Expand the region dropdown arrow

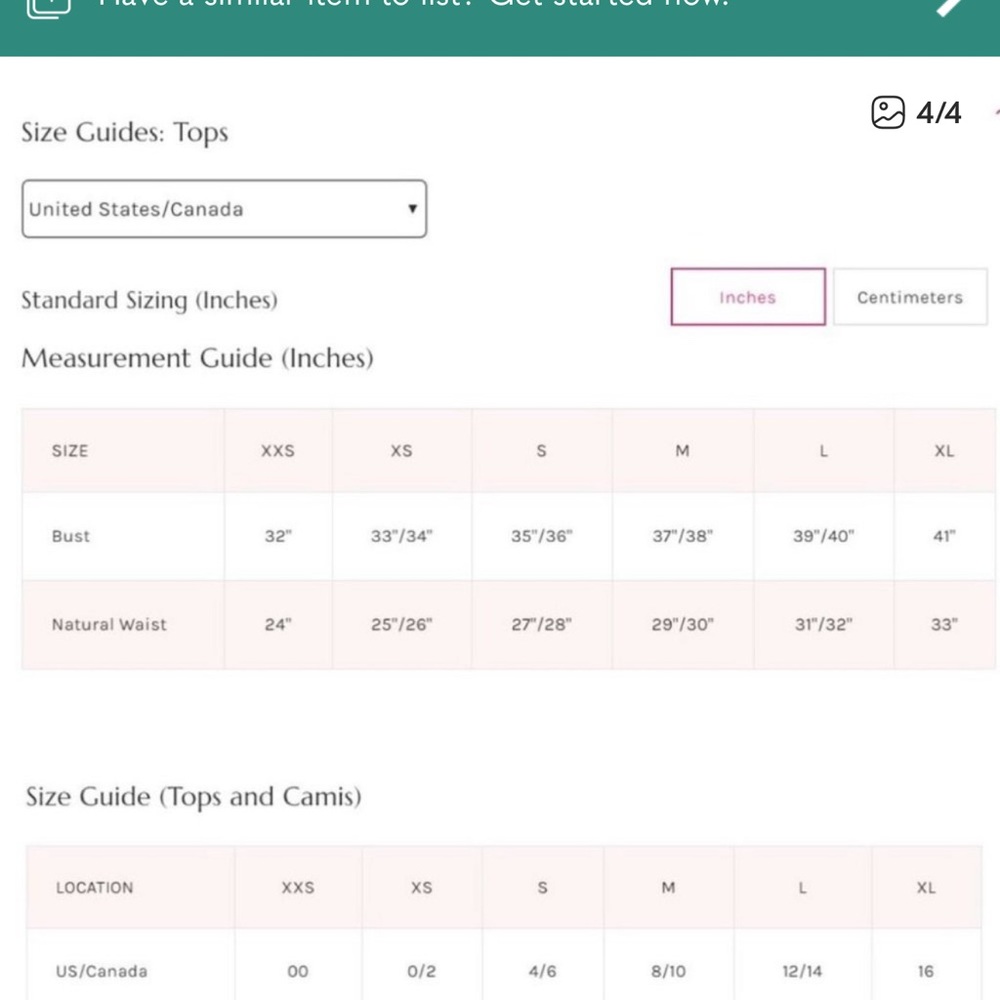pos(413,209)
